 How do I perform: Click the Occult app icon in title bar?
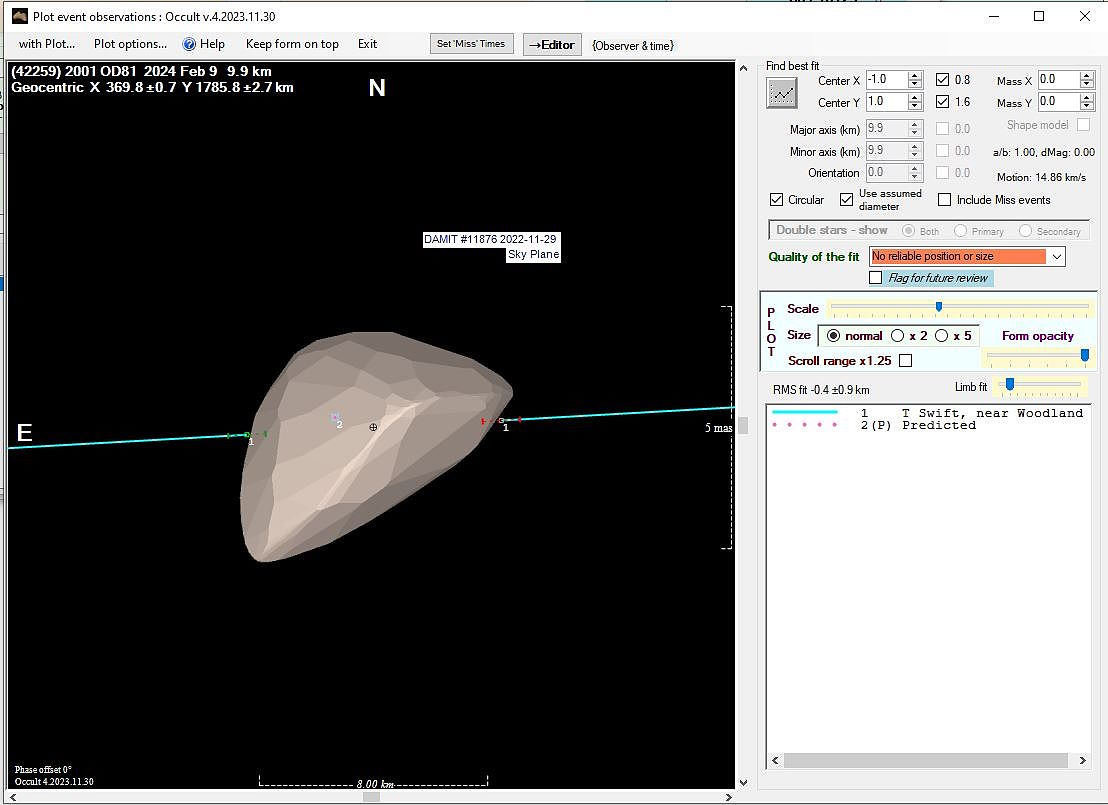(x=19, y=16)
